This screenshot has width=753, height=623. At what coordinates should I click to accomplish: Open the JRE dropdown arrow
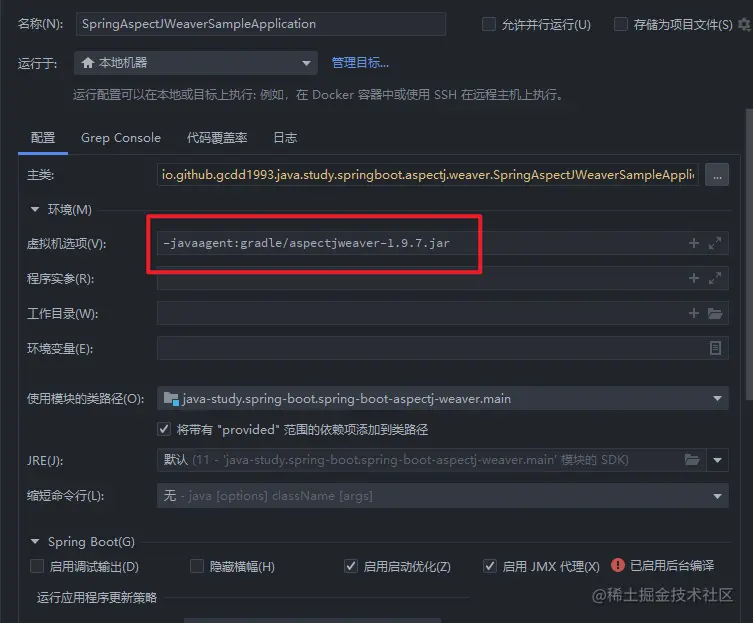717,460
